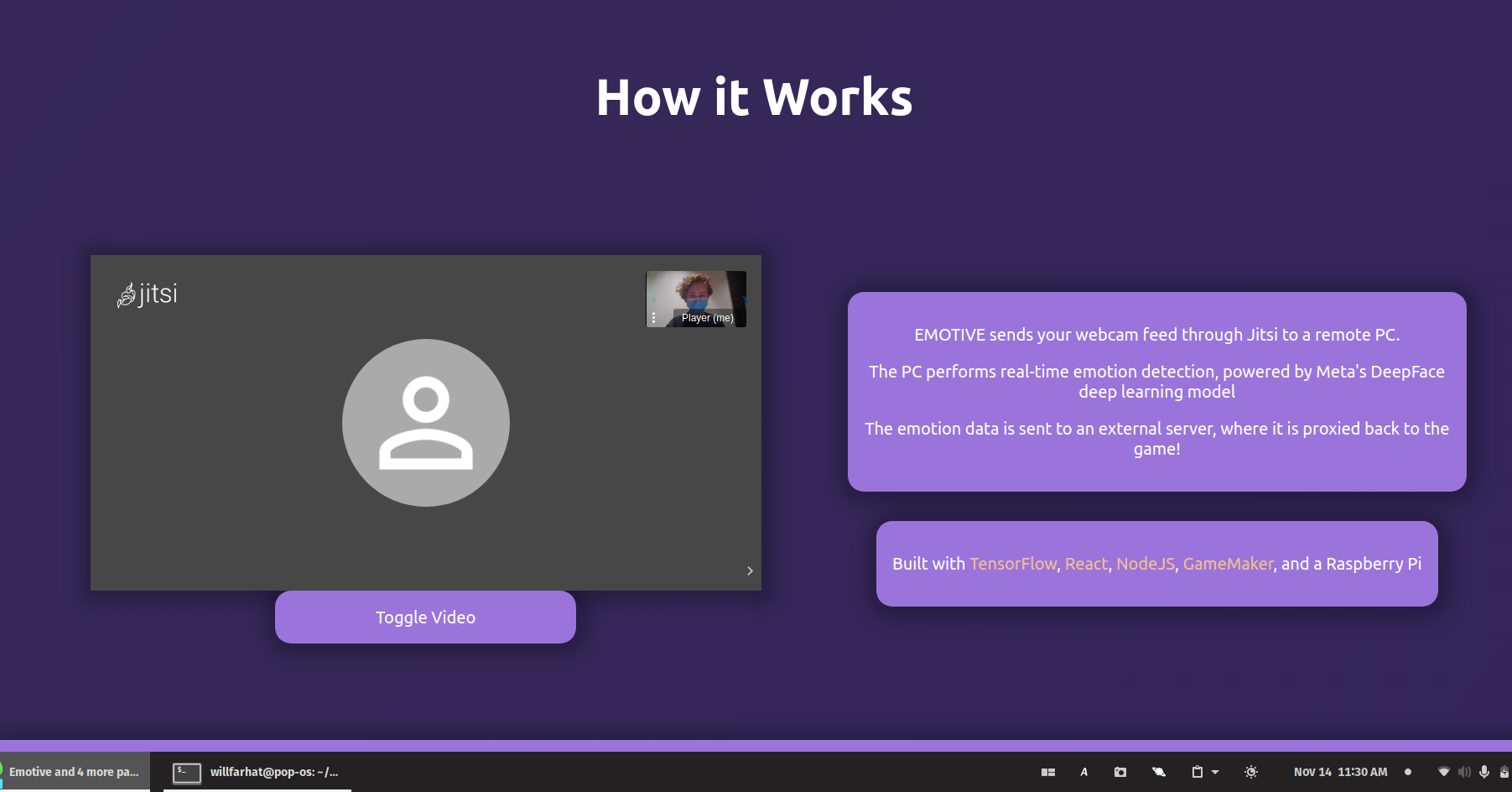
Task: Click the volume speaker tray icon
Action: [x=1464, y=772]
